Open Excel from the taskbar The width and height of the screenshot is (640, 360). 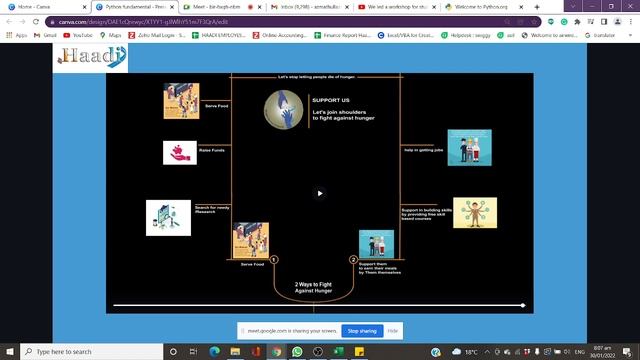tap(338, 351)
